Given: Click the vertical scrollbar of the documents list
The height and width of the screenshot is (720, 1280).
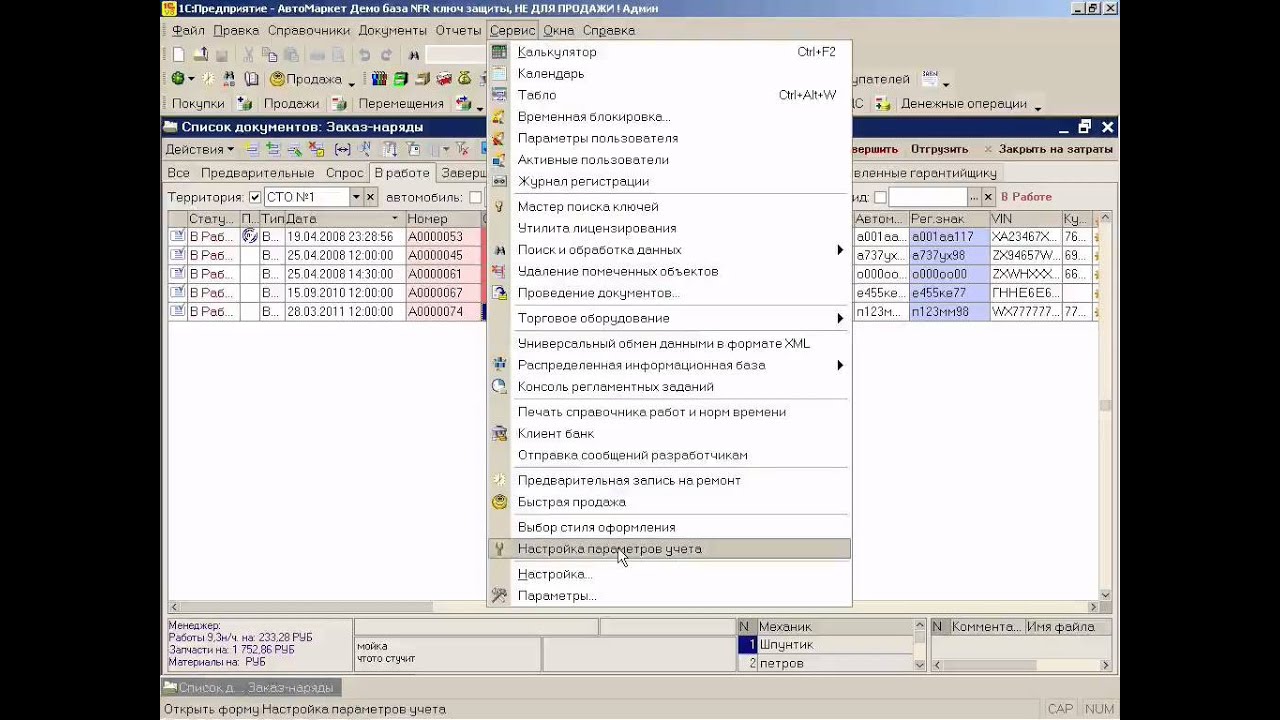Looking at the screenshot, I should coord(1105,405).
